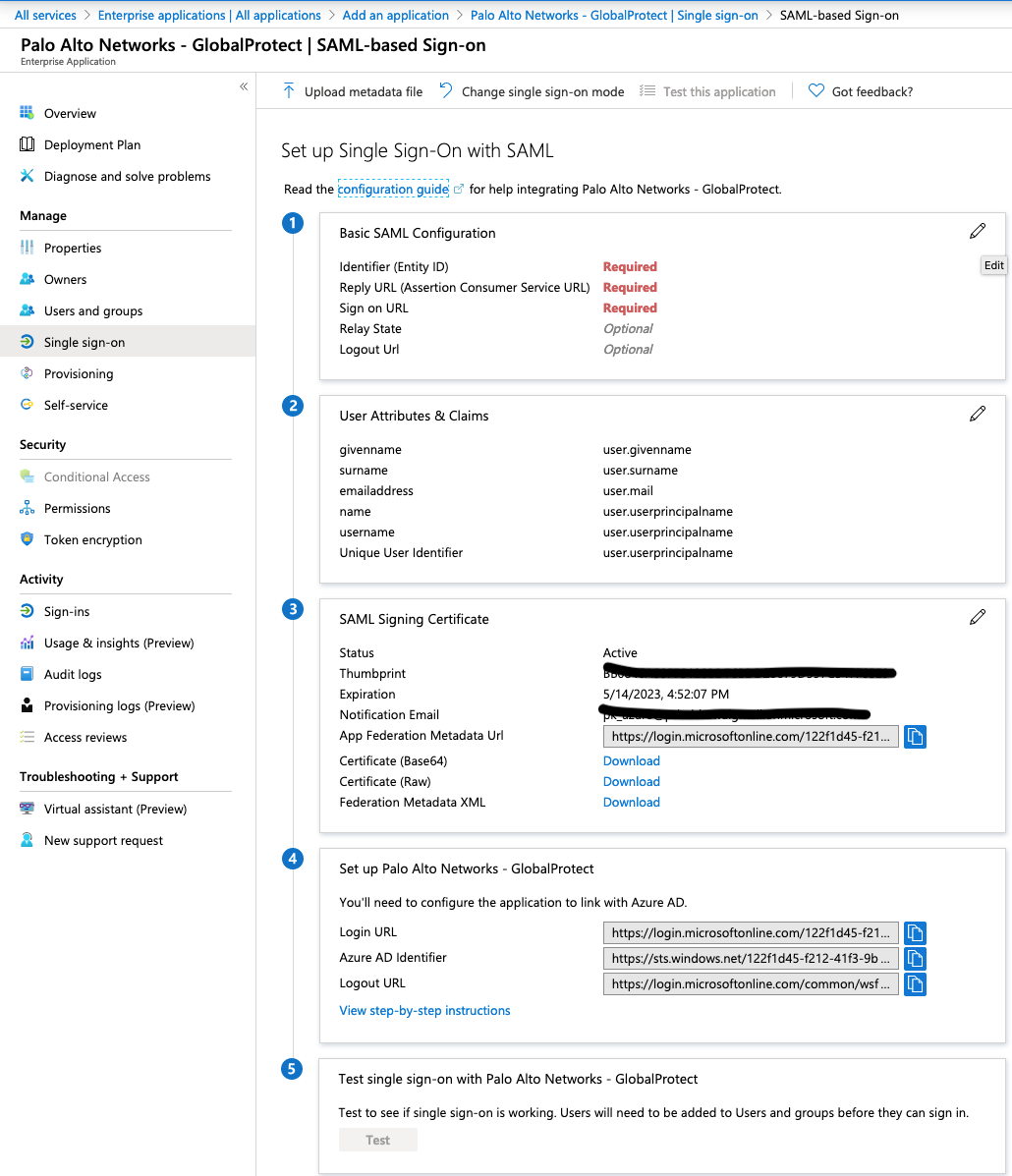Collapse the left navigation sidebar
Viewport: 1012px width, 1176px height.
pyautogui.click(x=244, y=87)
